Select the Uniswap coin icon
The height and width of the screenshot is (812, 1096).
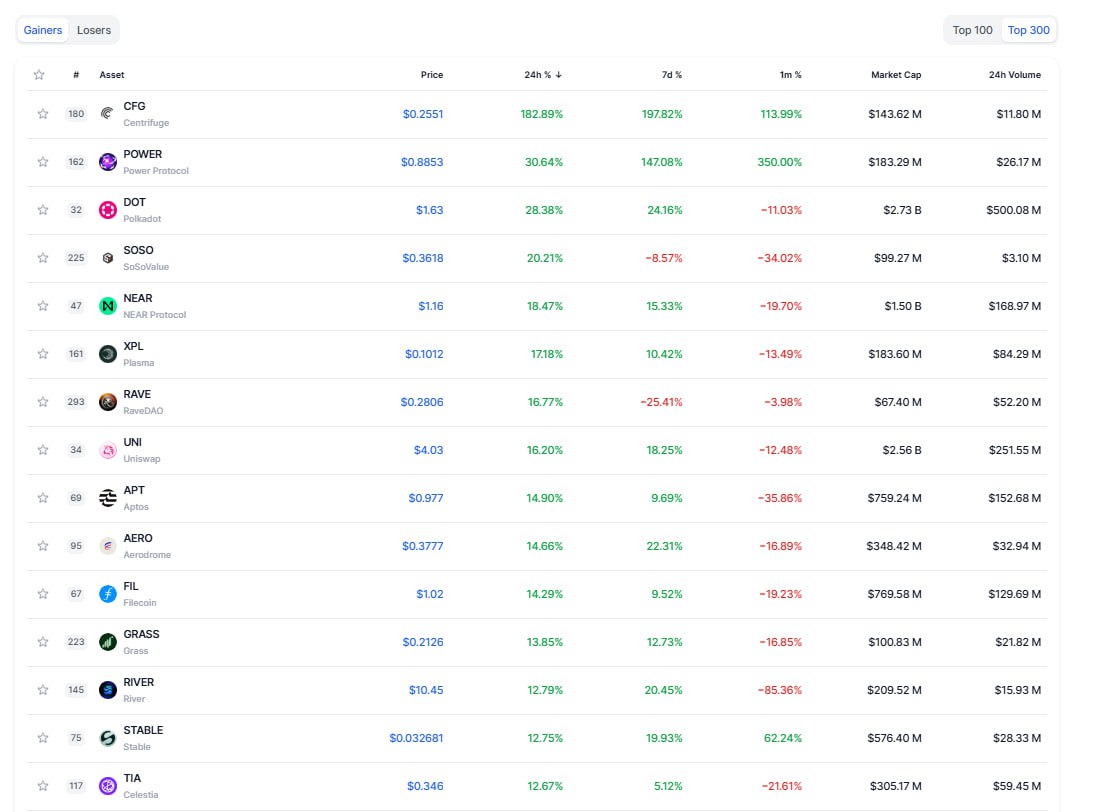pos(107,450)
